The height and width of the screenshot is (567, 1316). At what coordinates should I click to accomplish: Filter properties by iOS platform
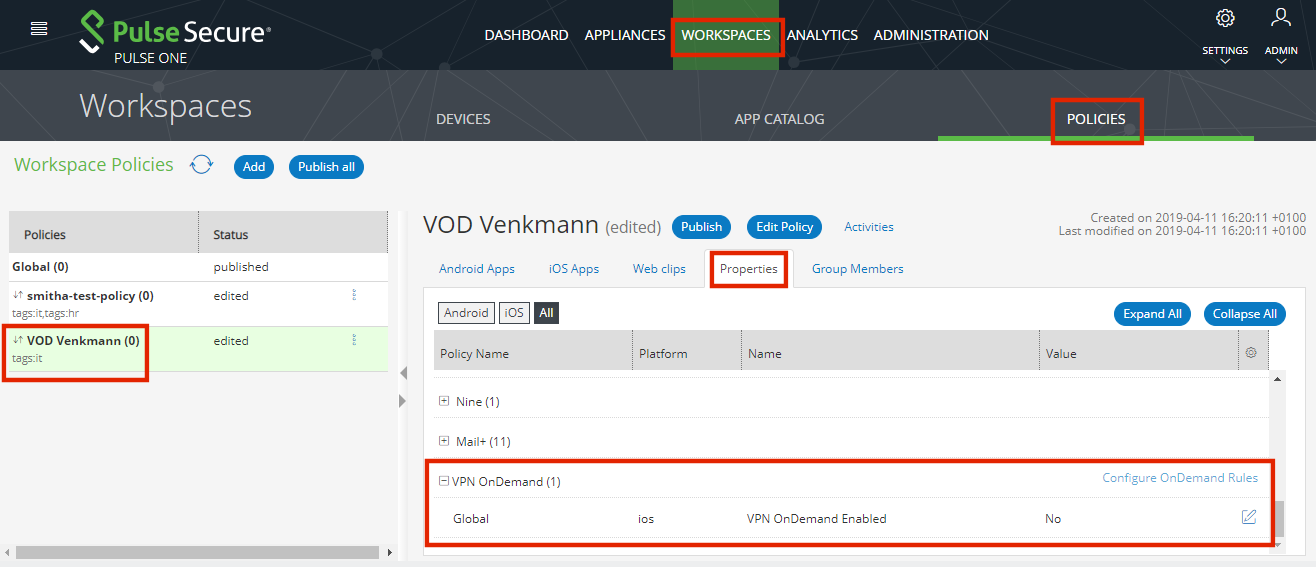click(x=514, y=313)
